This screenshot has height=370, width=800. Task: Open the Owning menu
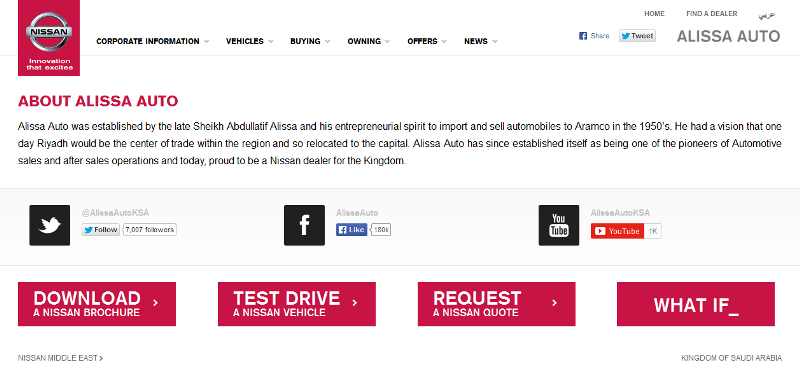coord(369,41)
